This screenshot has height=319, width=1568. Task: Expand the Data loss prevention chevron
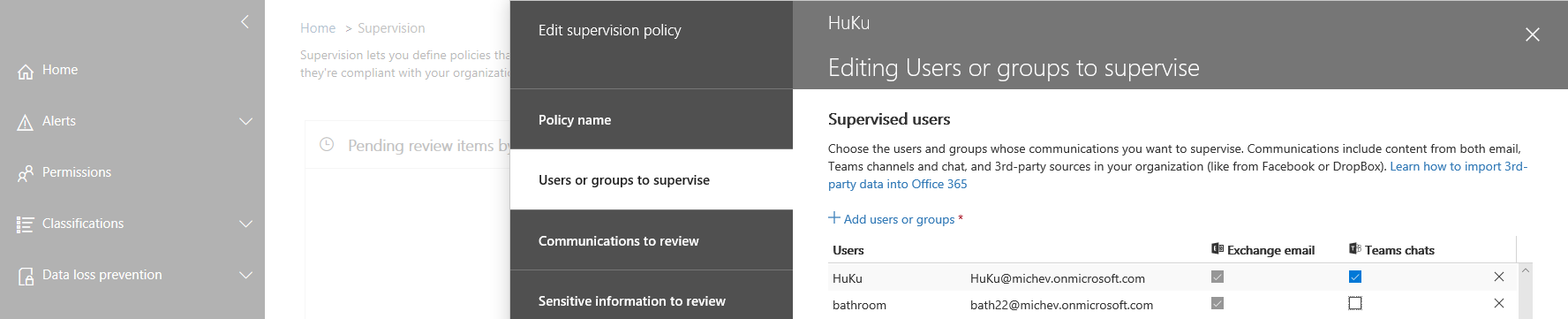tap(246, 275)
